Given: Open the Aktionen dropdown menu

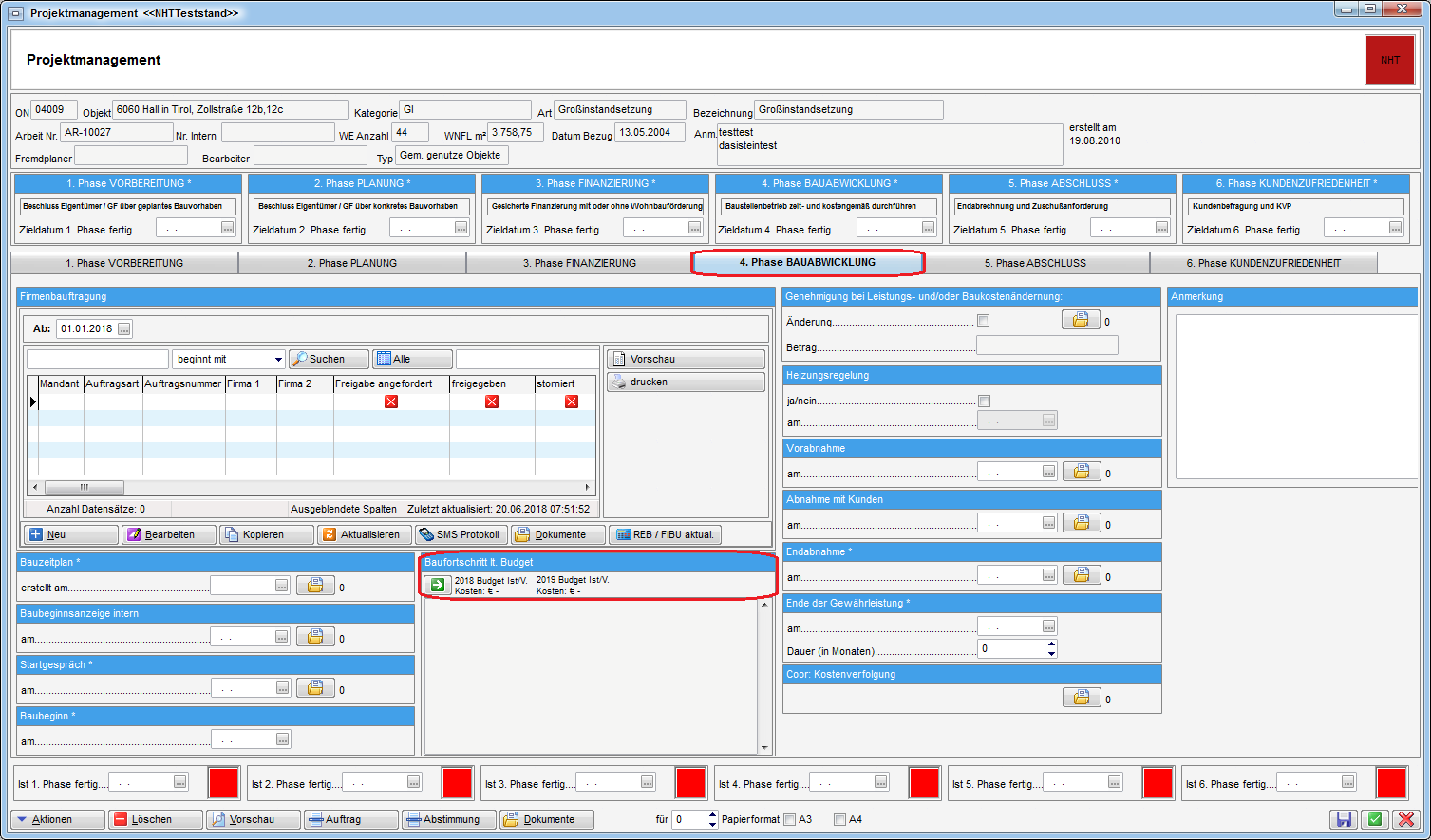Looking at the screenshot, I should [58, 819].
